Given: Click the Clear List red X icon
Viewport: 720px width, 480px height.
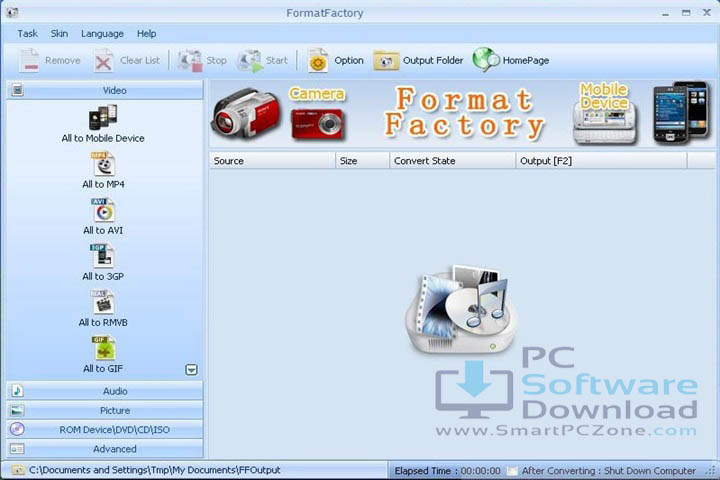Looking at the screenshot, I should [103, 61].
